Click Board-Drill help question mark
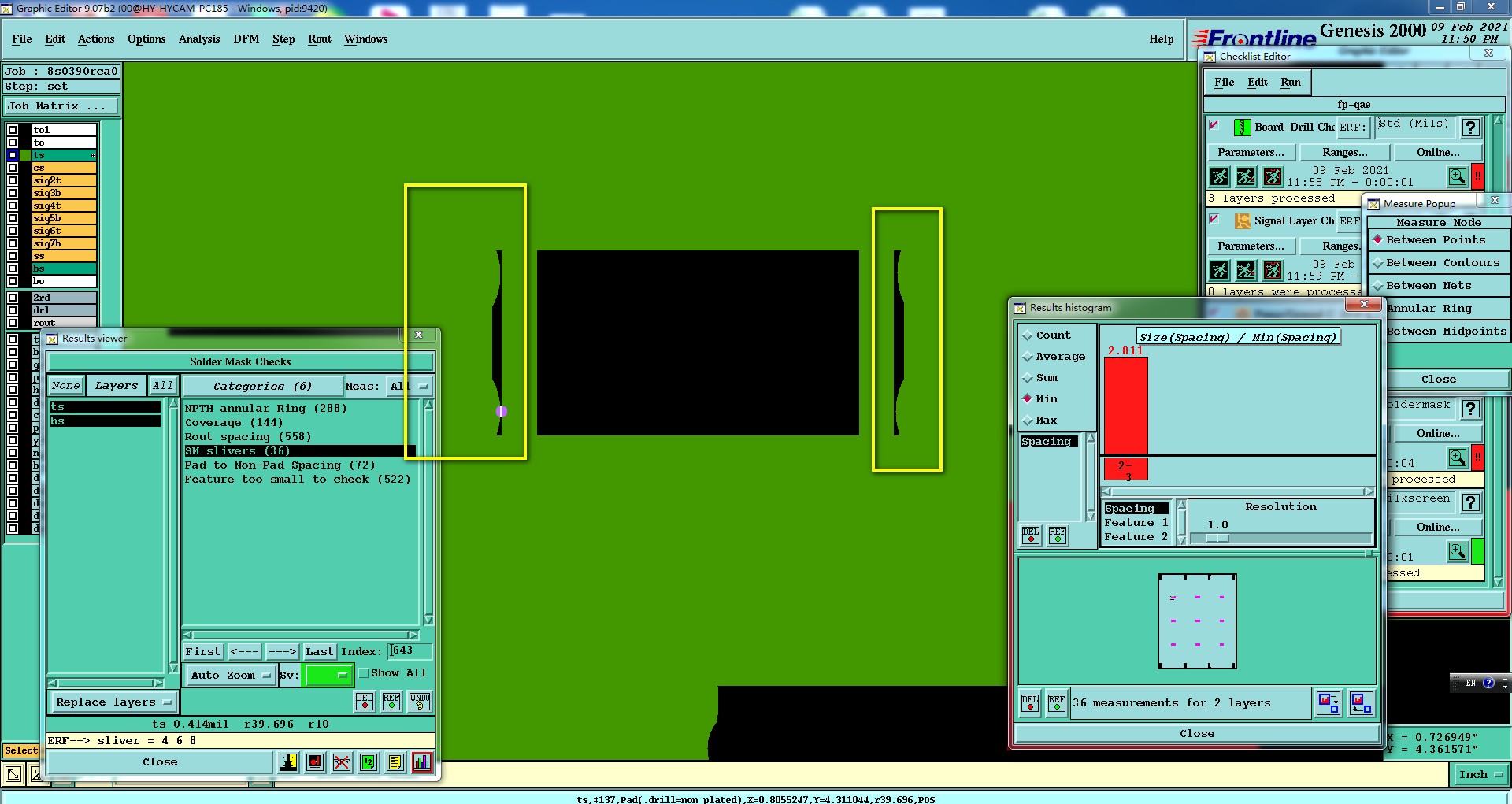The height and width of the screenshot is (804, 1512). tap(1470, 128)
